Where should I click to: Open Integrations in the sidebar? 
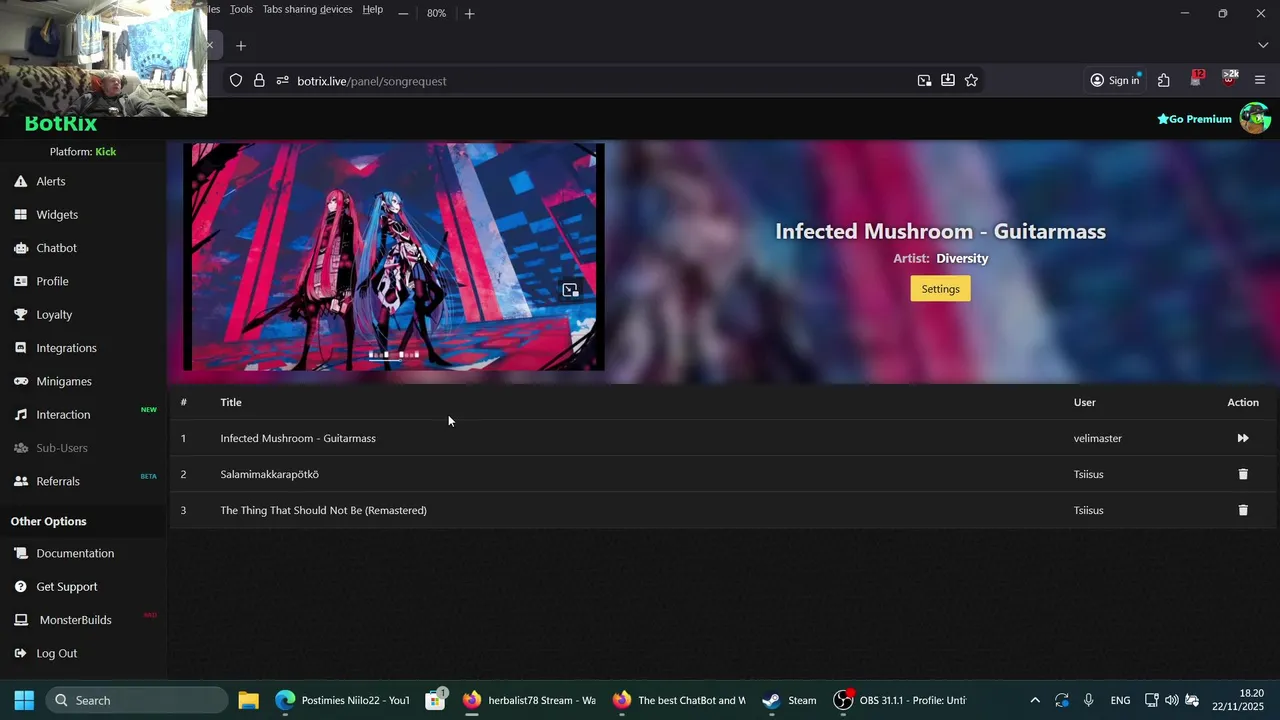point(66,348)
